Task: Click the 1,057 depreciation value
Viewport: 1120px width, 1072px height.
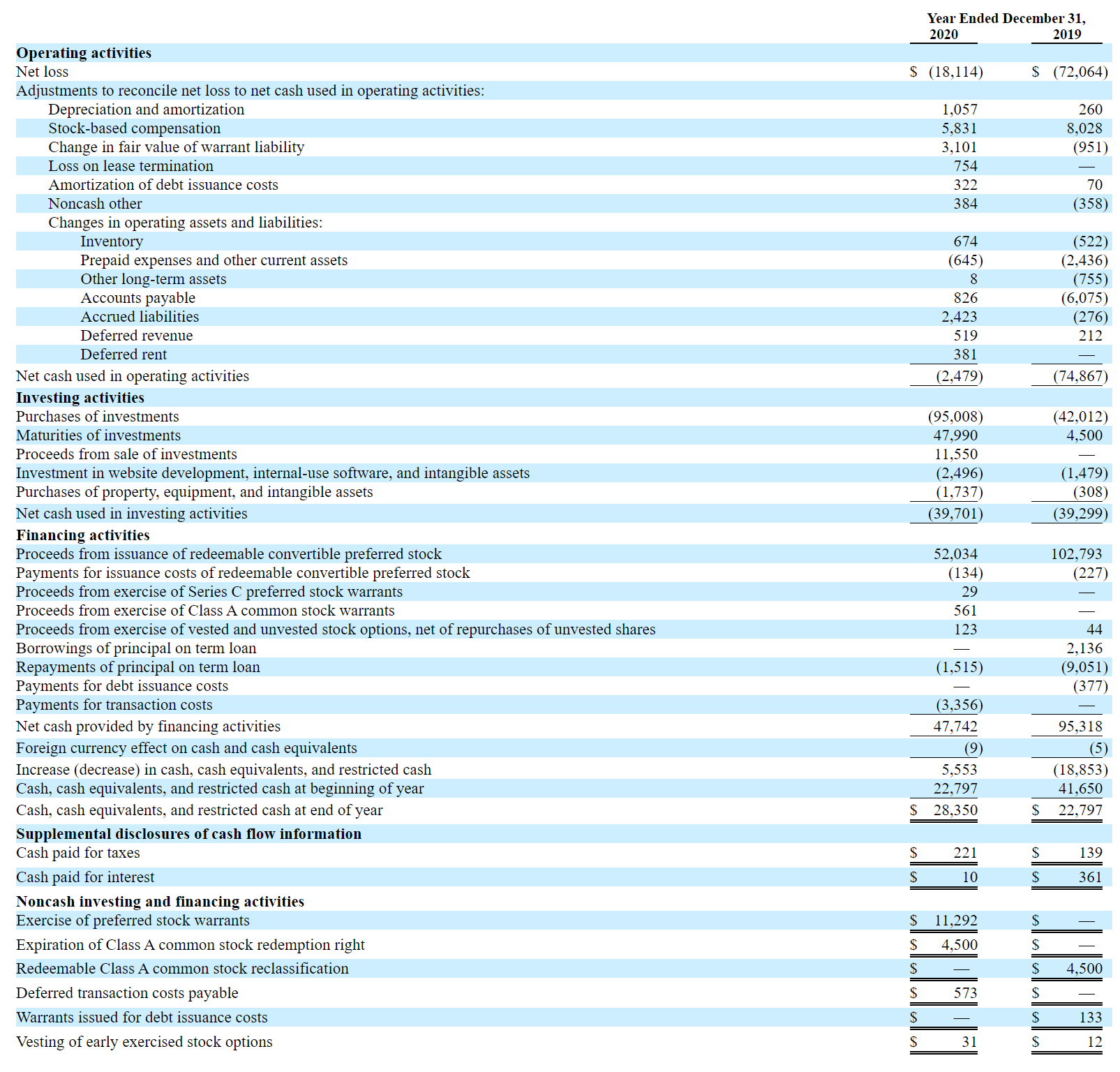Action: 960,110
